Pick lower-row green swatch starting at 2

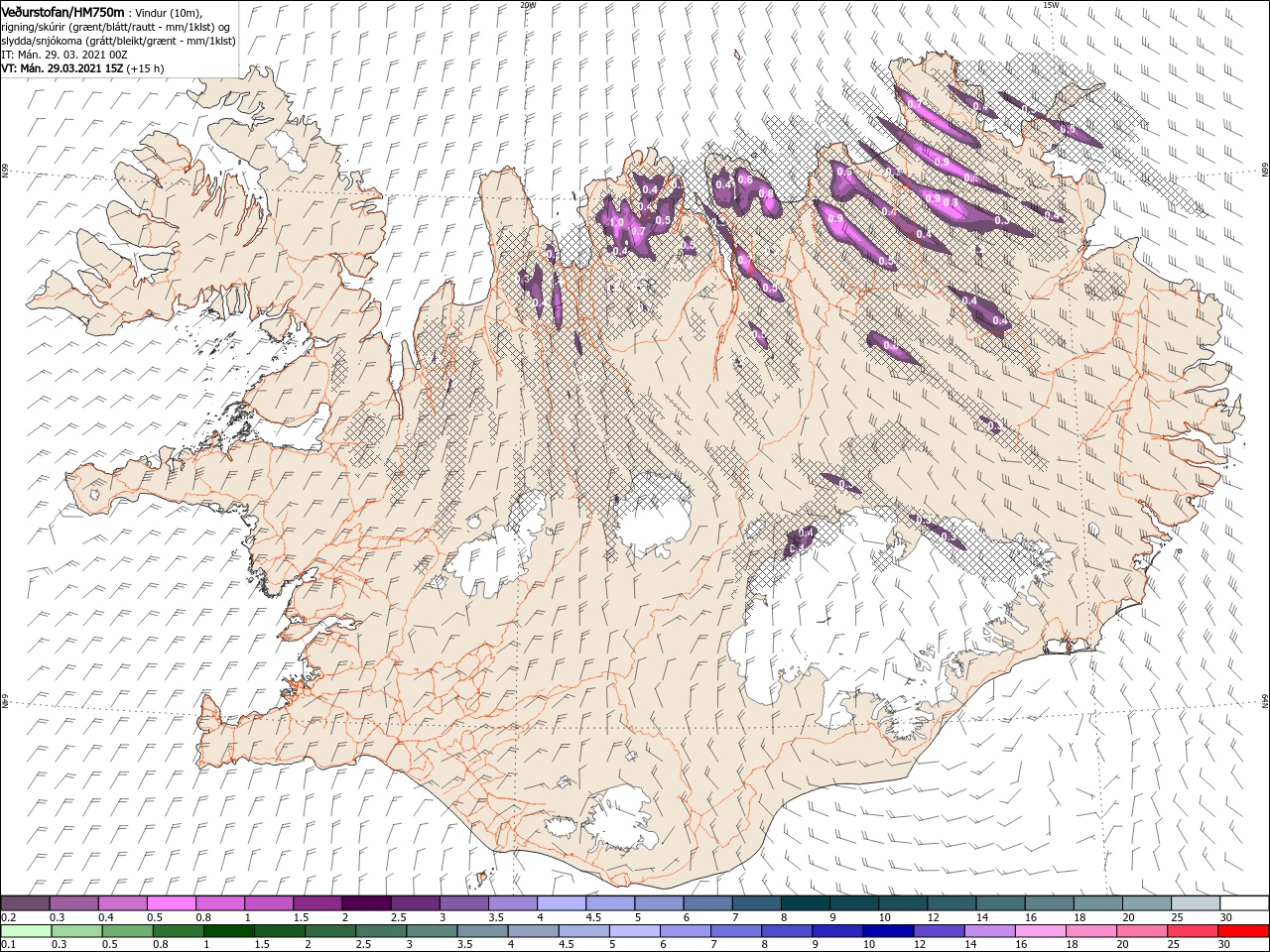[x=329, y=931]
